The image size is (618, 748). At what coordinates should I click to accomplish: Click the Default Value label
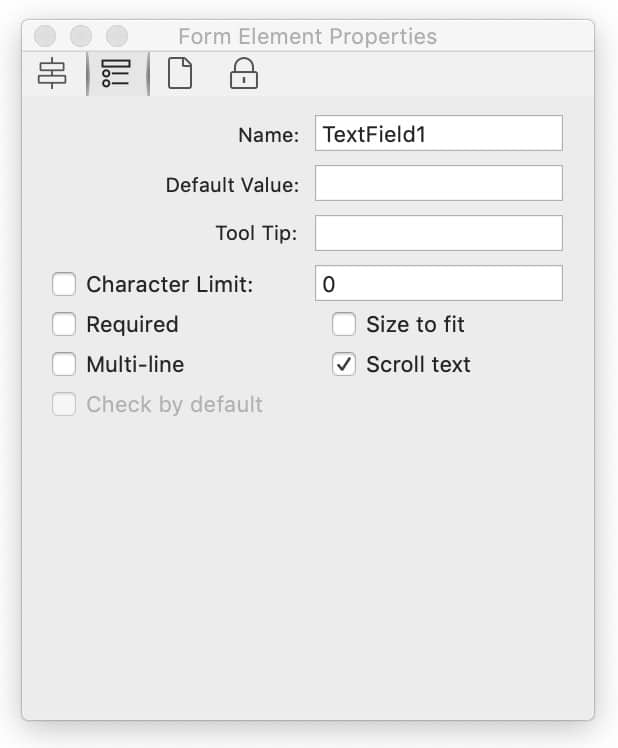[x=232, y=185]
